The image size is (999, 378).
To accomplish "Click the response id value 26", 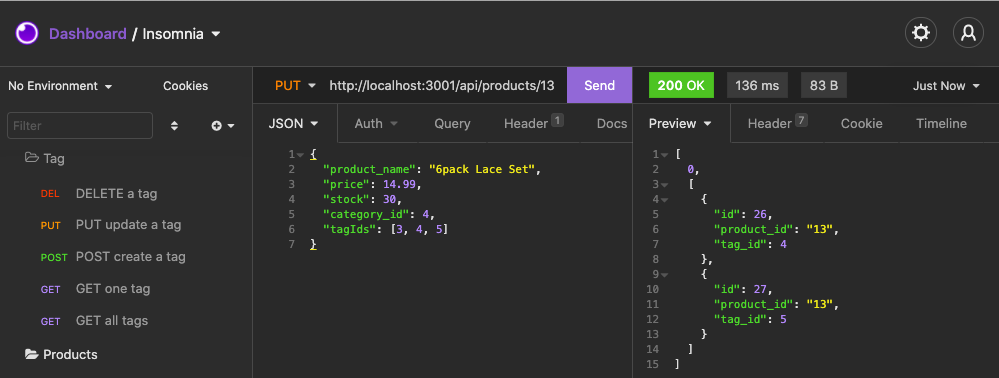I will tap(761, 214).
